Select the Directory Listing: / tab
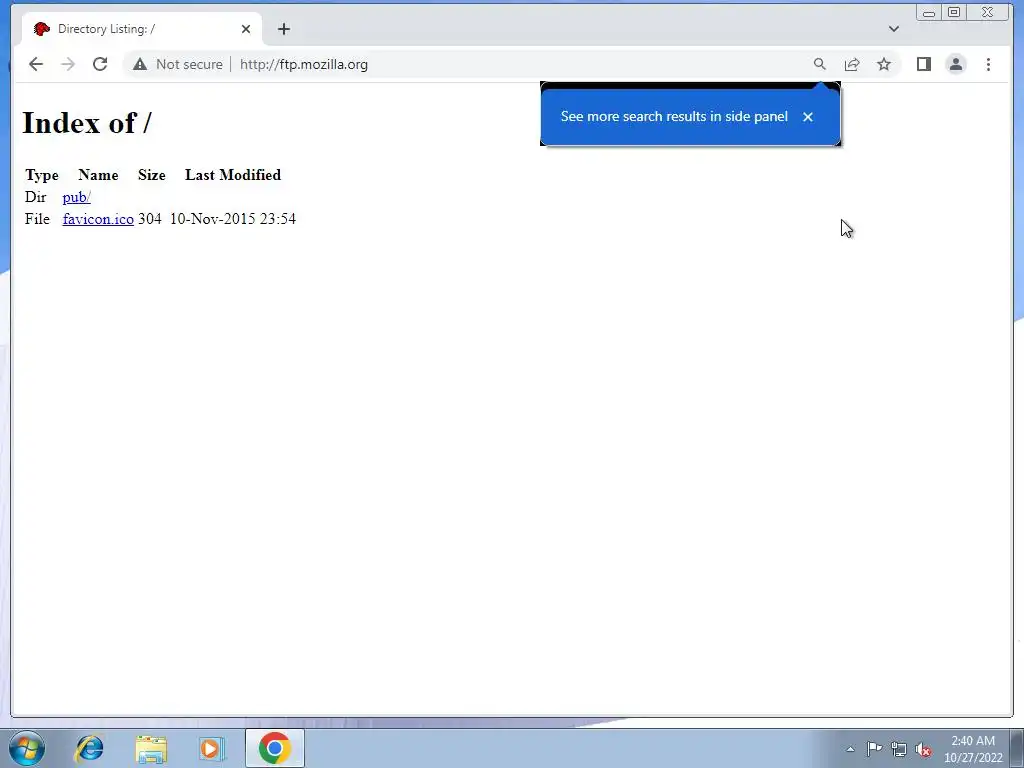Viewport: 1024px width, 768px height. pyautogui.click(x=142, y=29)
